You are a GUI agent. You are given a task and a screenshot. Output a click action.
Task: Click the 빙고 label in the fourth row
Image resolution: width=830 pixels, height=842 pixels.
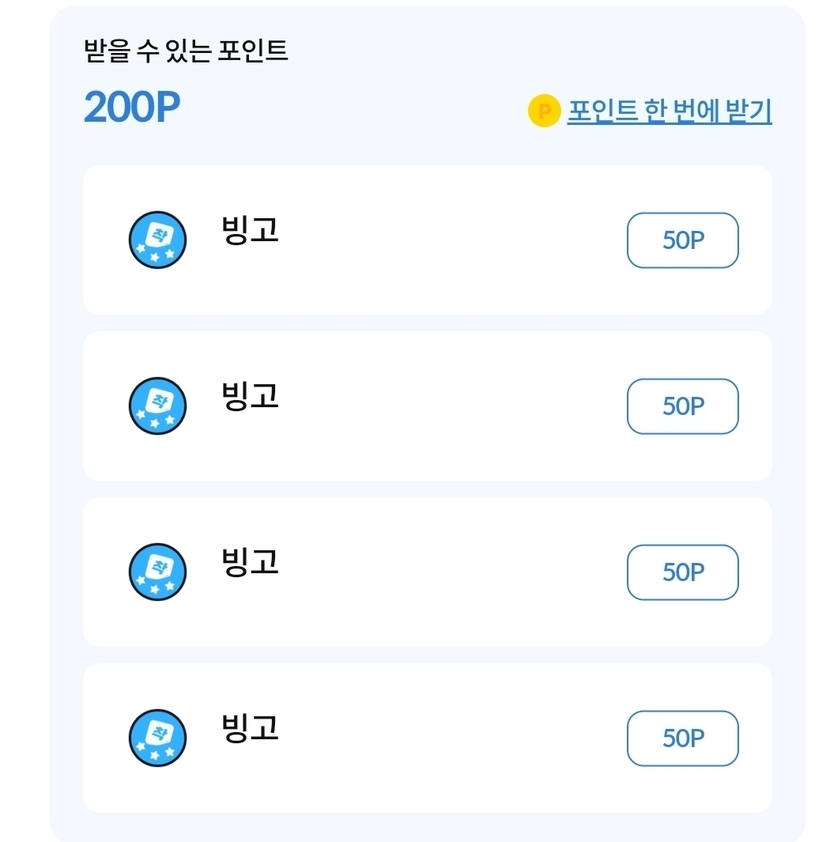pos(250,729)
